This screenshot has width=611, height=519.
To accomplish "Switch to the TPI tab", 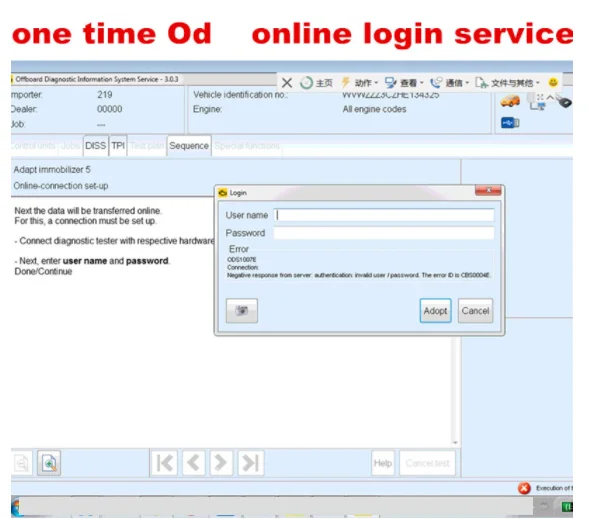I will [x=118, y=146].
